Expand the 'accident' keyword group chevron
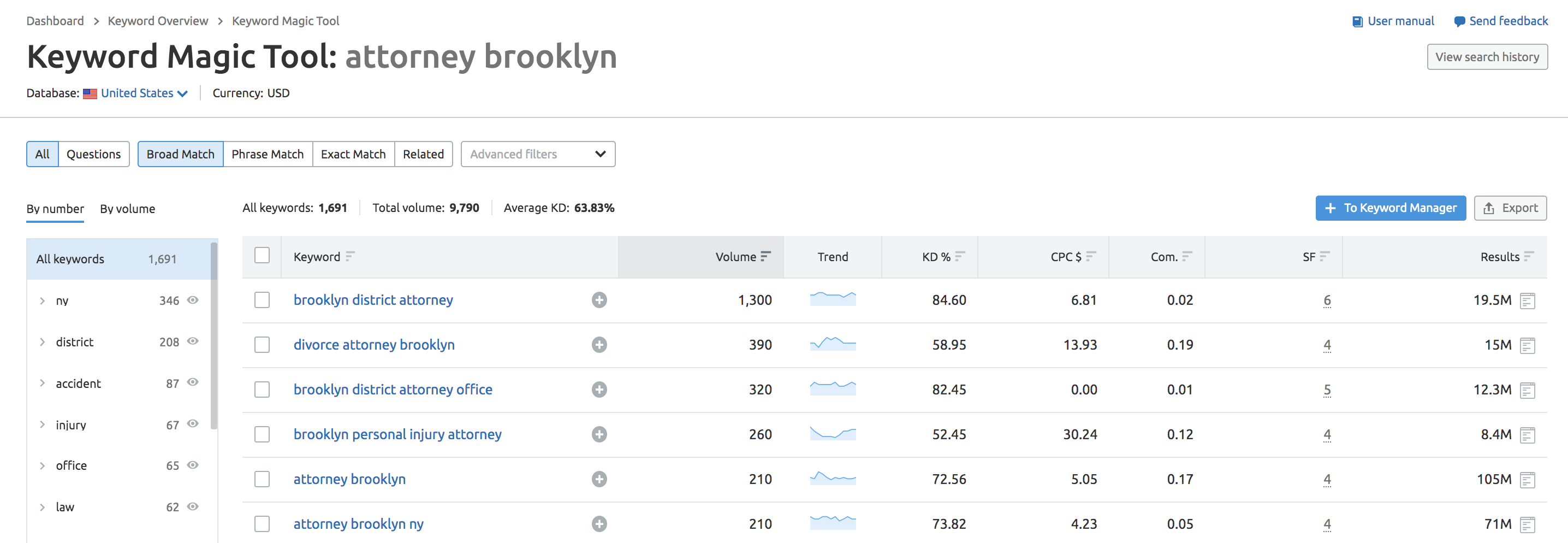Screen dimensions: 1568x543 click(x=42, y=383)
